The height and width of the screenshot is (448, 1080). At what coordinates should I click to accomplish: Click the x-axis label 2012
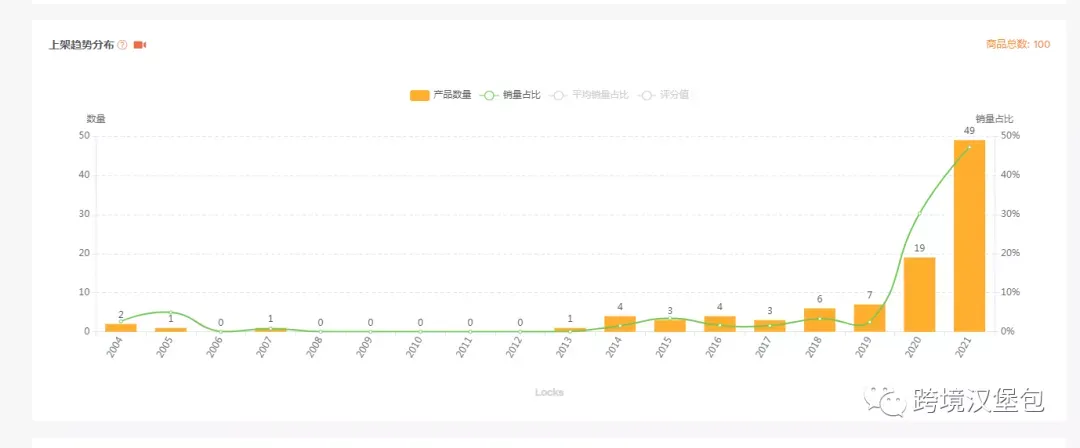[513, 347]
